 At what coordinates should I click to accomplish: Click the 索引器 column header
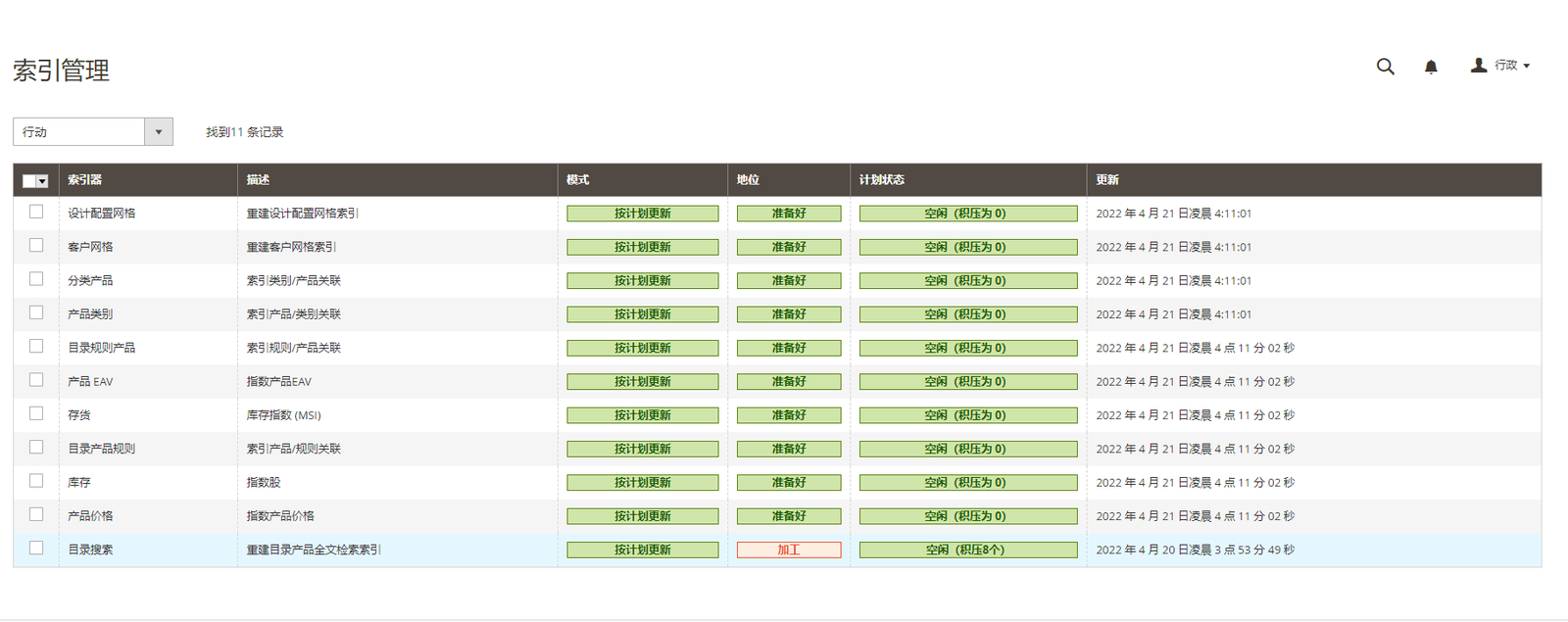point(84,180)
